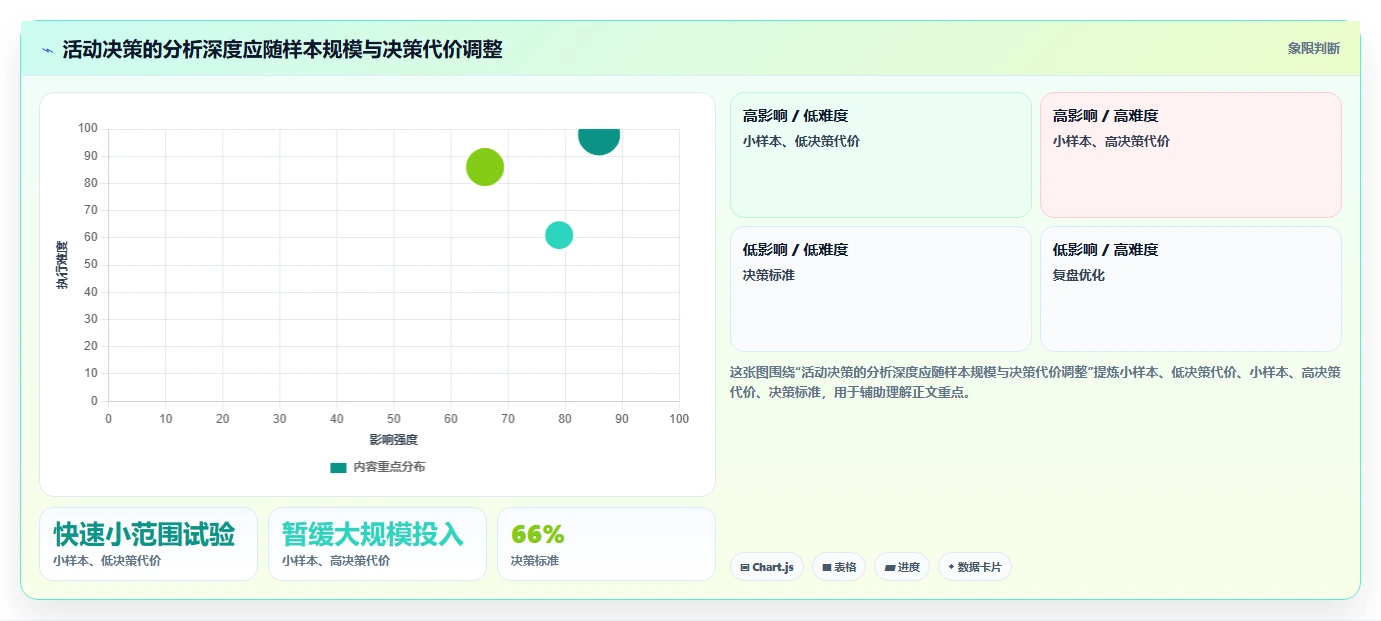Screen dimensions: 1381x621
Task: Click the Chart.js tag
Action: [x=767, y=567]
